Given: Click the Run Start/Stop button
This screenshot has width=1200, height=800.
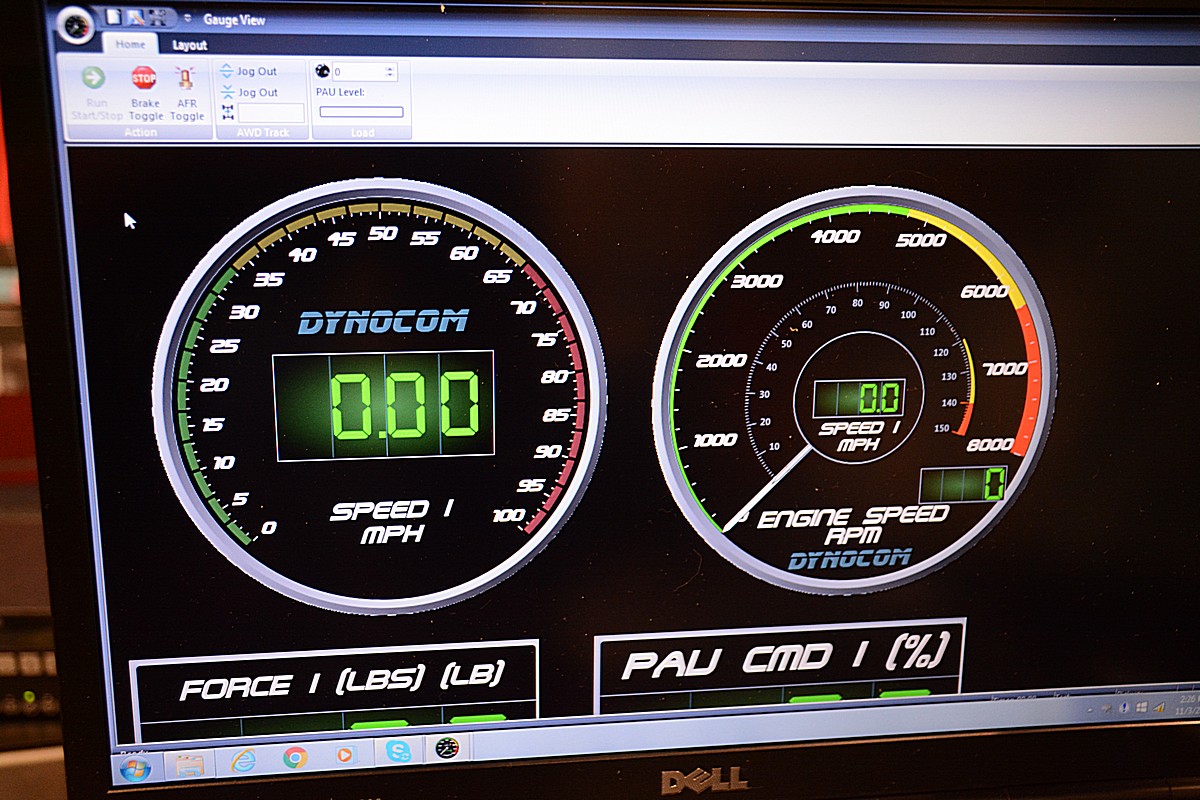Looking at the screenshot, I should click(96, 93).
